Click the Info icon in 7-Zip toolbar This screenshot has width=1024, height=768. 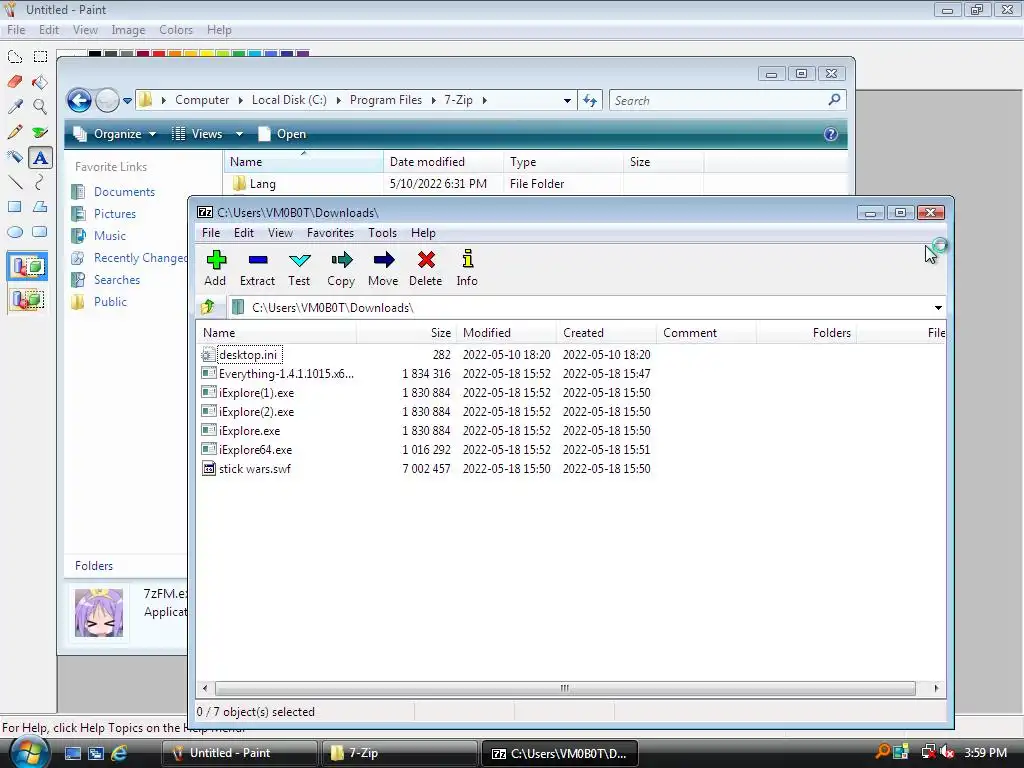tap(467, 259)
